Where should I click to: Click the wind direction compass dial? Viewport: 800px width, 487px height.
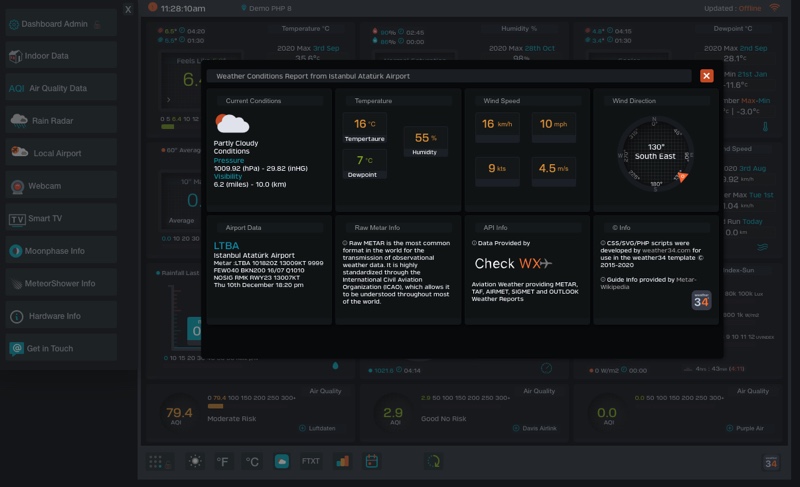[x=656, y=154]
